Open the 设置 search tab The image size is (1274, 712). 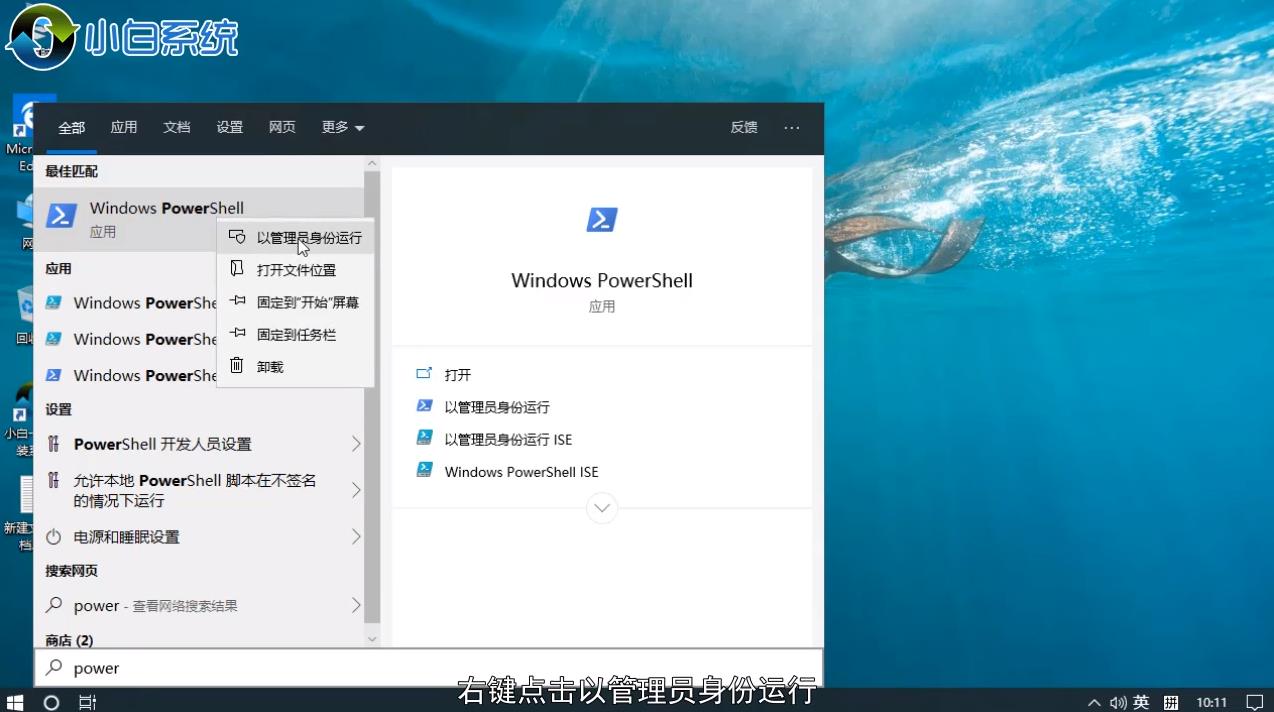point(230,127)
